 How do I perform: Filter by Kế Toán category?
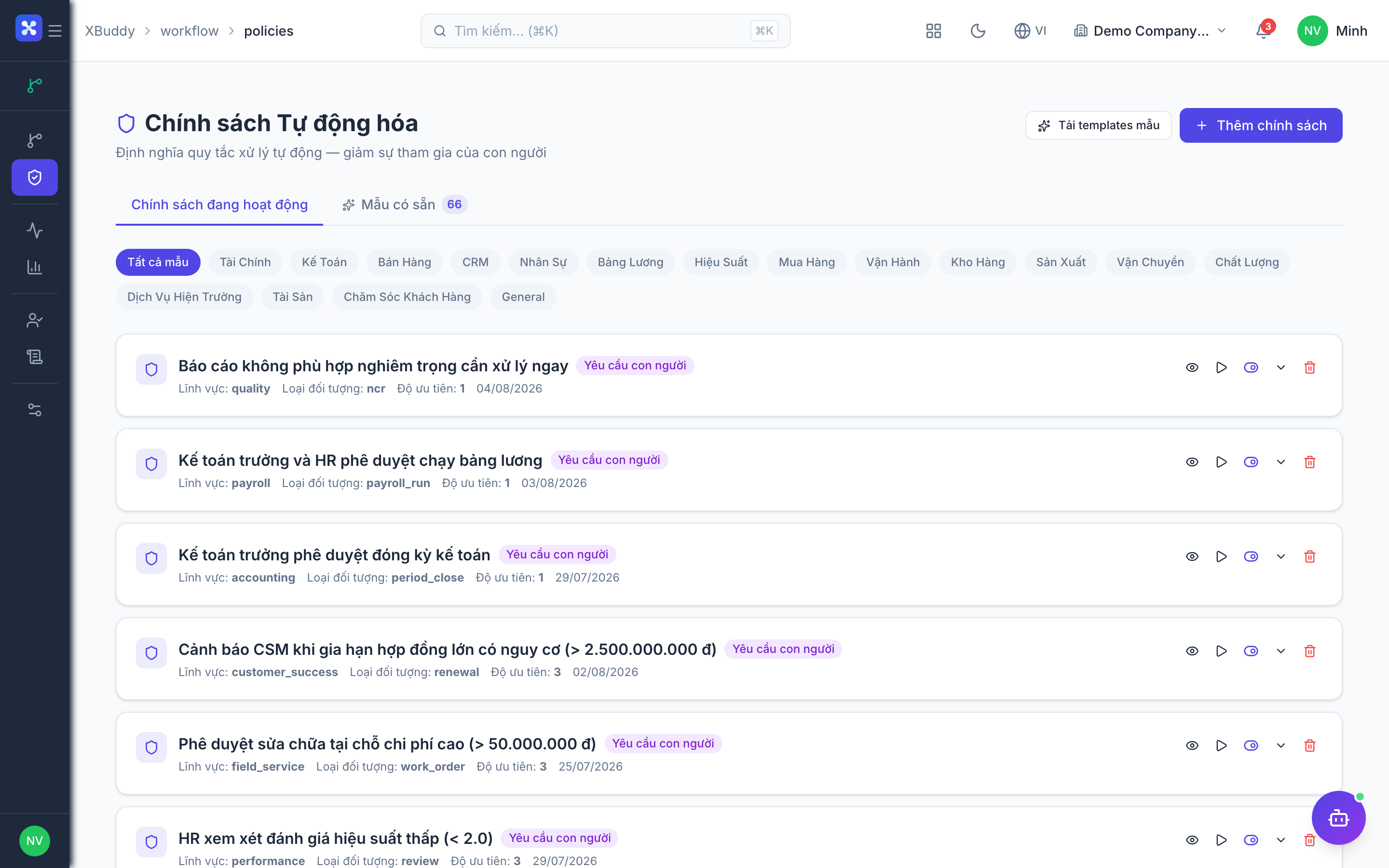[324, 262]
